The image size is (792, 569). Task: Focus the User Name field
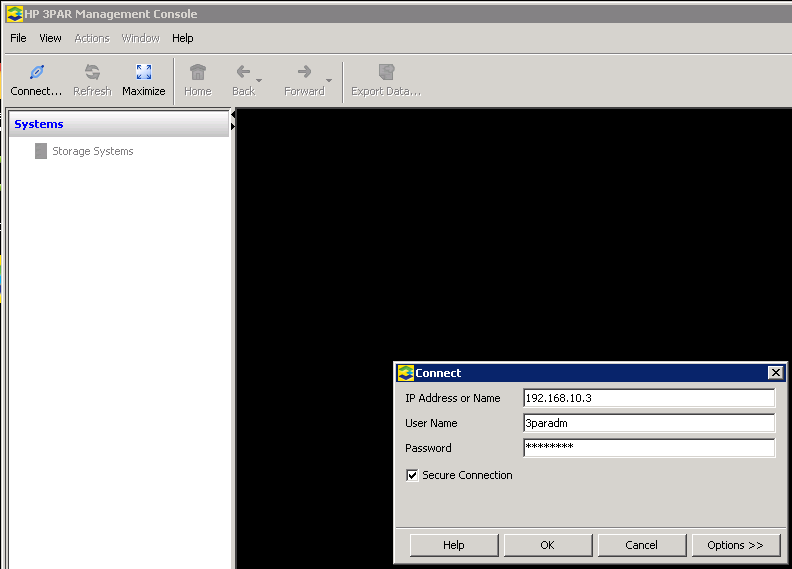pyautogui.click(x=649, y=423)
